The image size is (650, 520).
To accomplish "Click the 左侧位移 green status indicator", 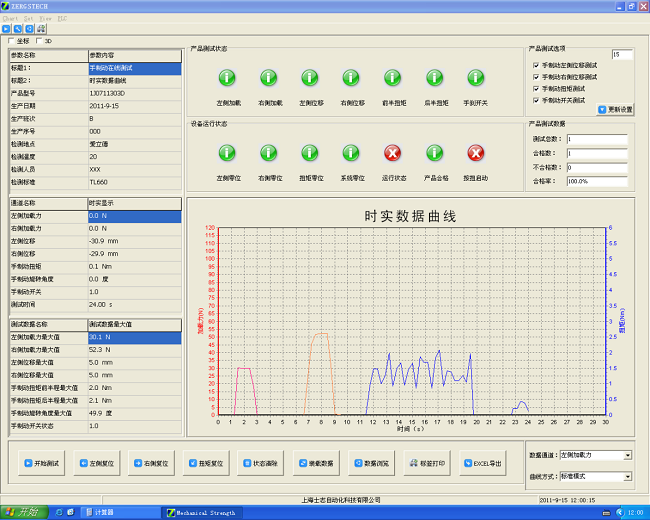I will [310, 78].
